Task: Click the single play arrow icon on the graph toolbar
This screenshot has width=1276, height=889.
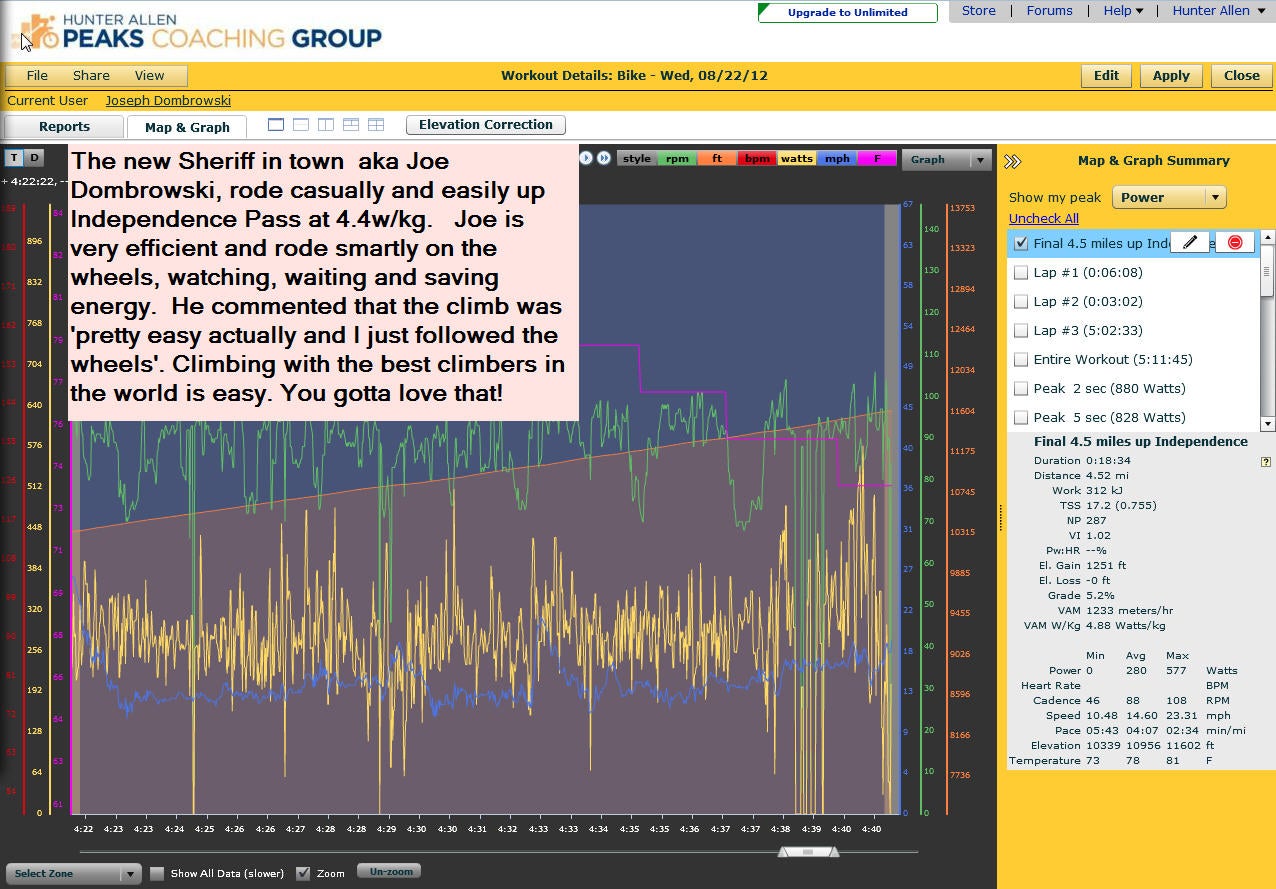Action: click(586, 158)
